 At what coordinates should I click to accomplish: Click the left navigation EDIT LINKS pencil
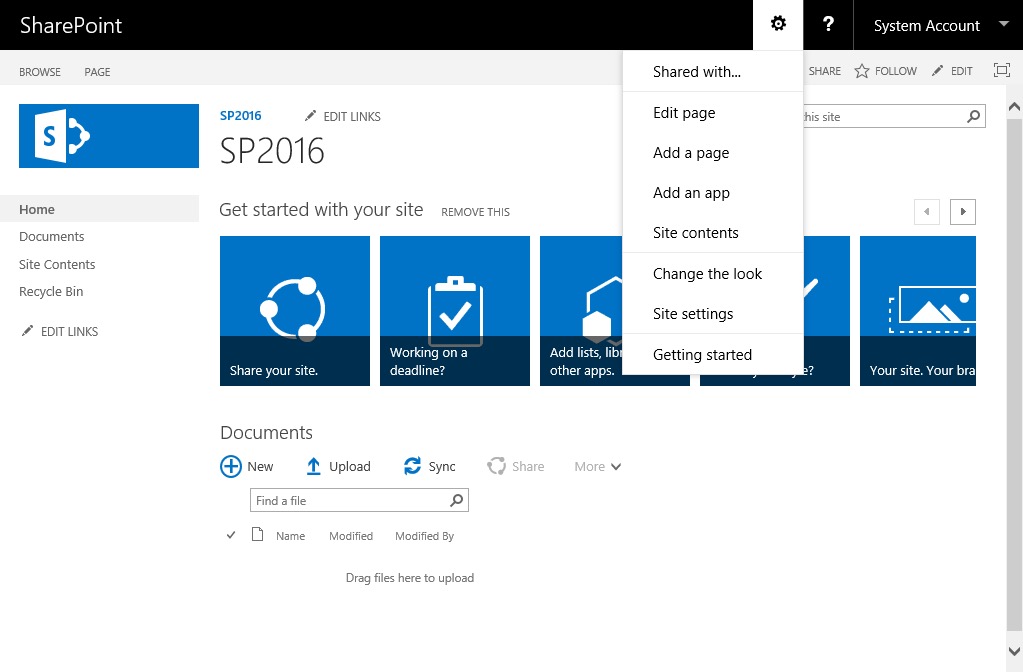tap(27, 331)
